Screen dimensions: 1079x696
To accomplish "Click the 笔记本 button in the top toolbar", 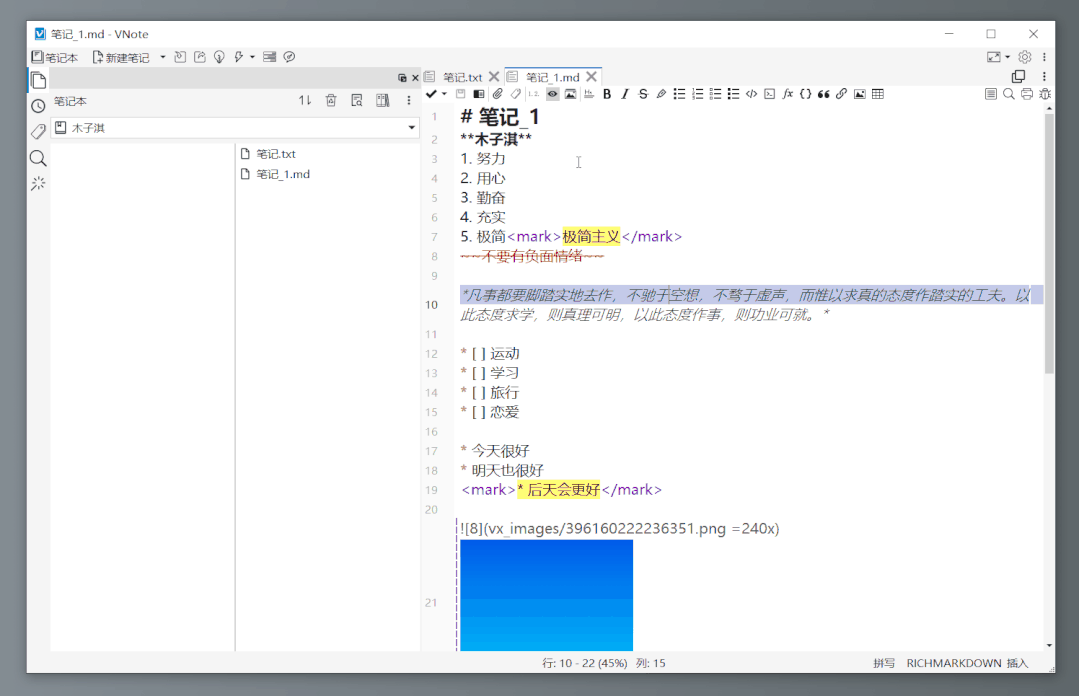I will [55, 57].
